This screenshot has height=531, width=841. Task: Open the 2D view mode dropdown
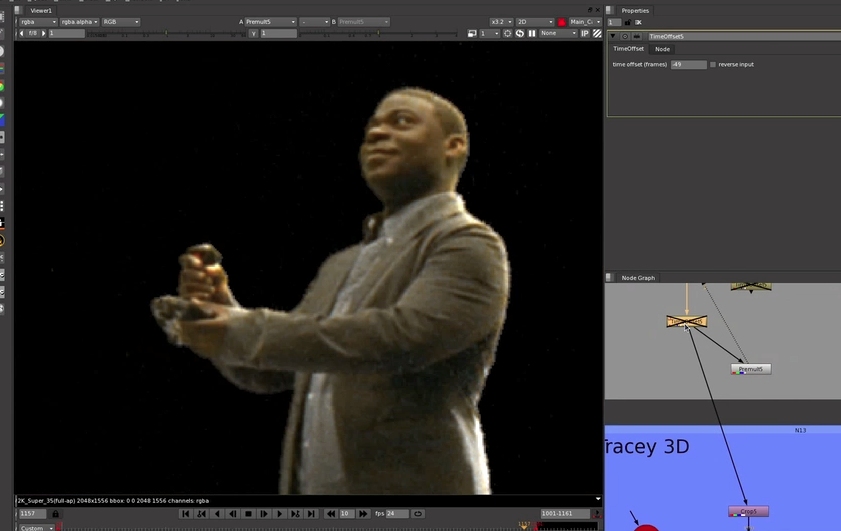(x=534, y=22)
